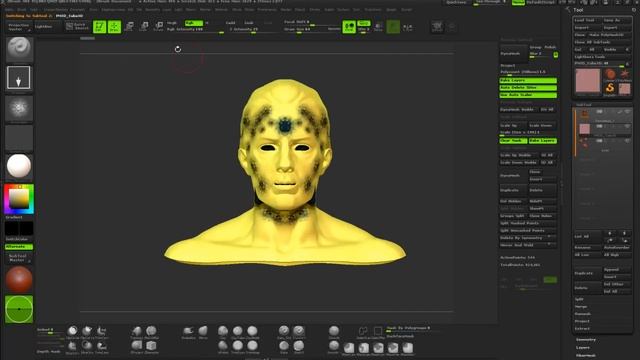Open the Zplugin menu
This screenshot has width=640, height=360.
click(x=391, y=9)
